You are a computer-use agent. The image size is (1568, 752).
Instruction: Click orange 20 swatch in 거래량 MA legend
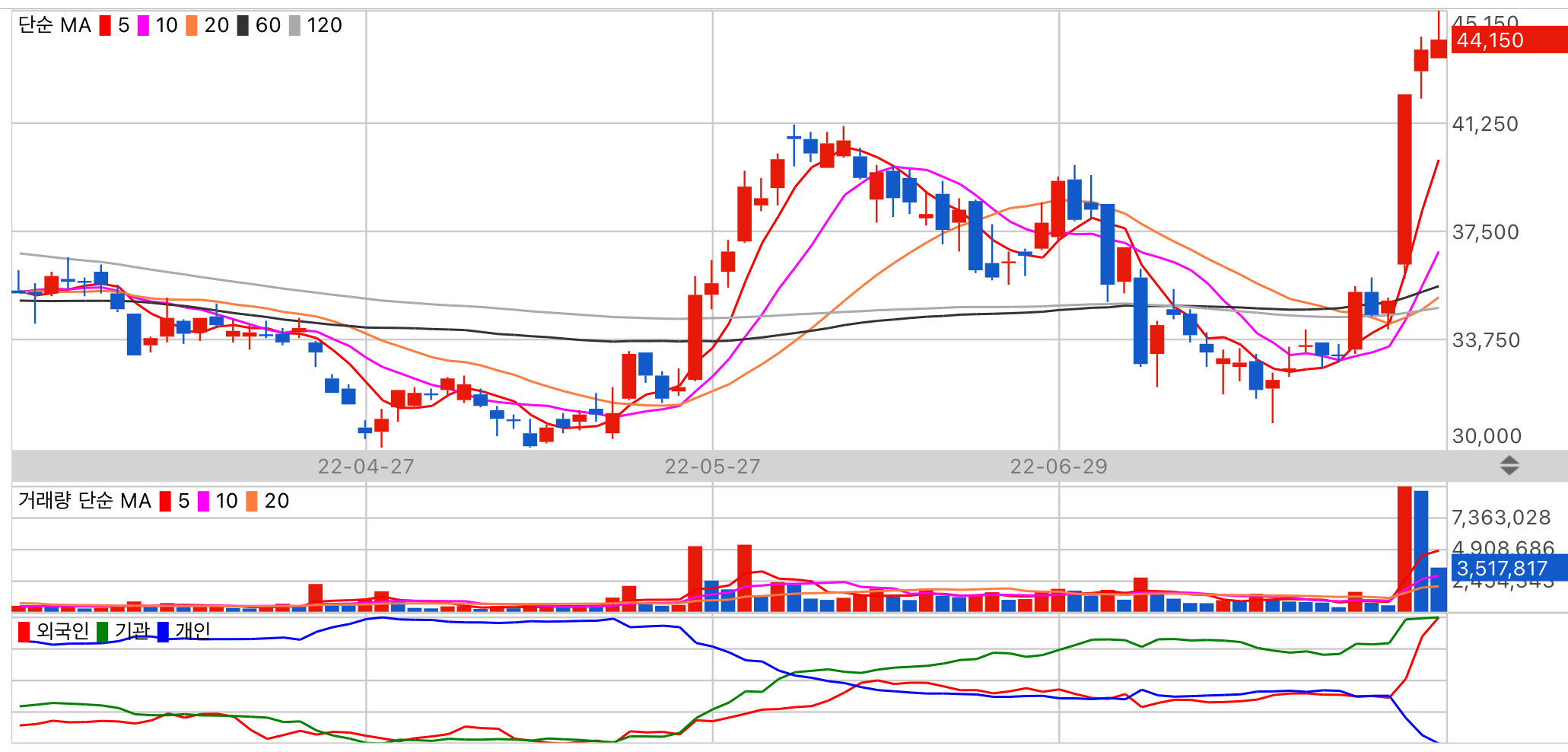(x=252, y=501)
